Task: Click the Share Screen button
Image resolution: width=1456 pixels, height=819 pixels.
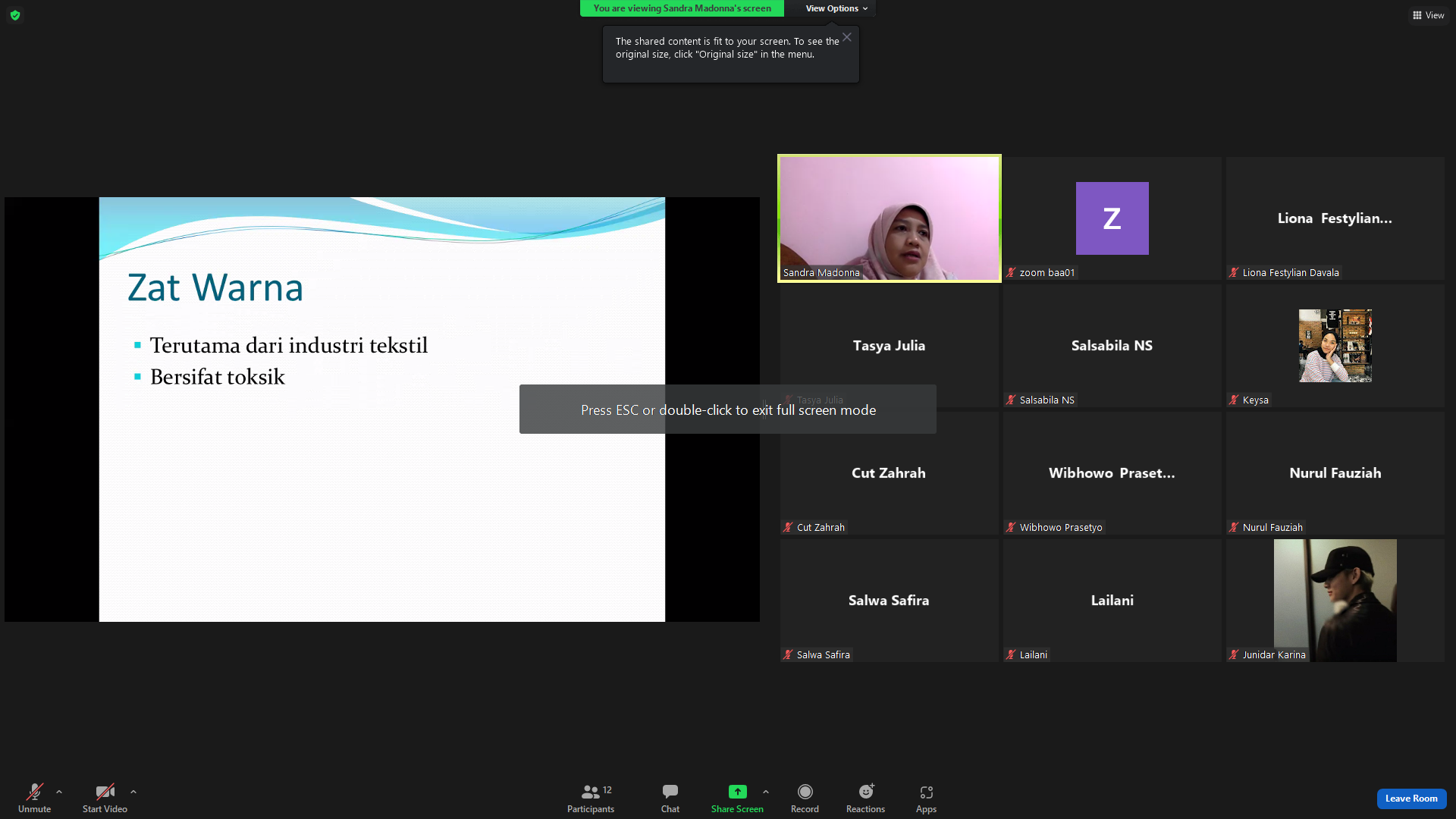Action: [x=737, y=798]
